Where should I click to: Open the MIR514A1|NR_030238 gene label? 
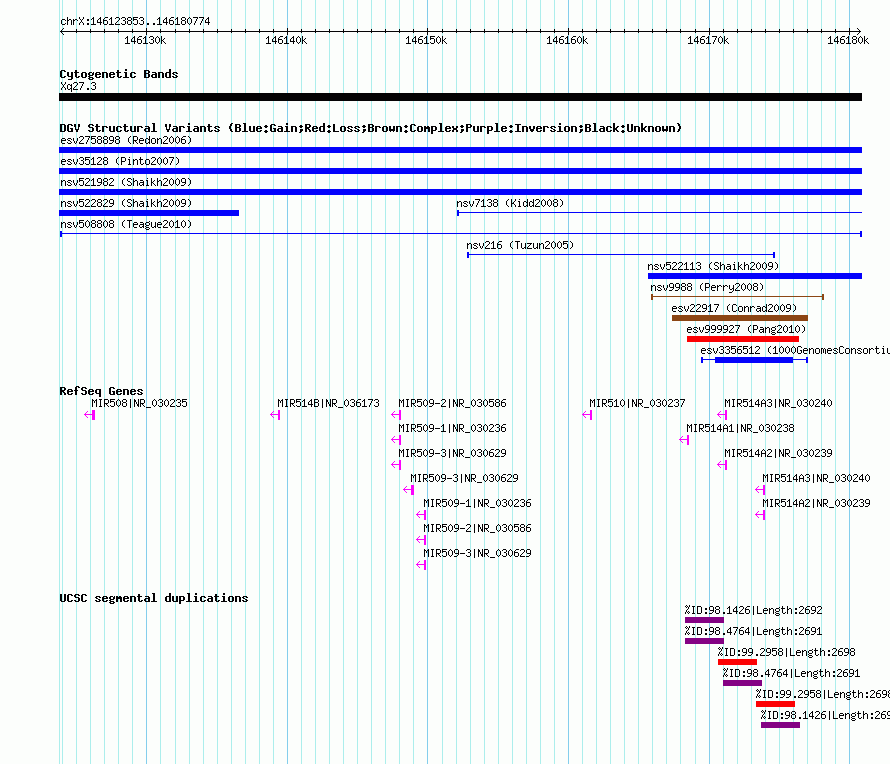pyautogui.click(x=740, y=428)
